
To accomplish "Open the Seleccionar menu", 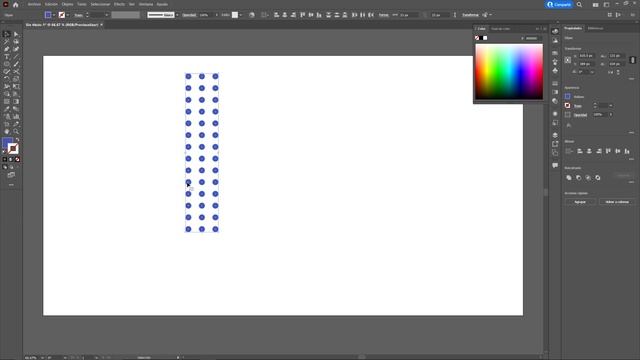I will click(x=100, y=4).
